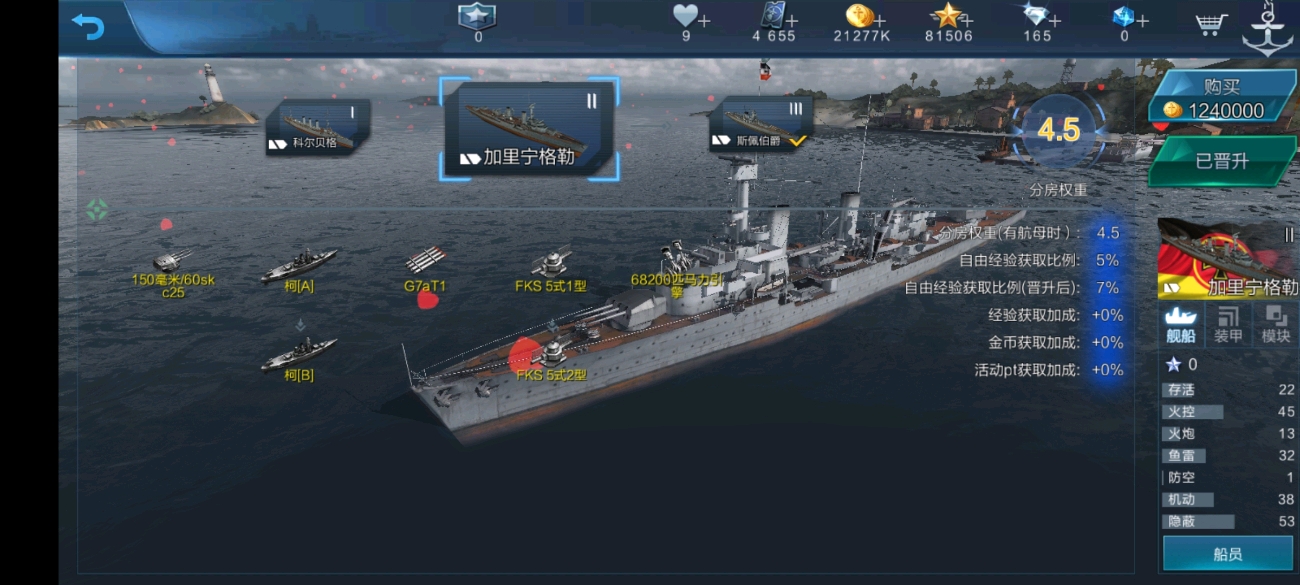Select the 科尔贝格 tier I ship card

317,128
